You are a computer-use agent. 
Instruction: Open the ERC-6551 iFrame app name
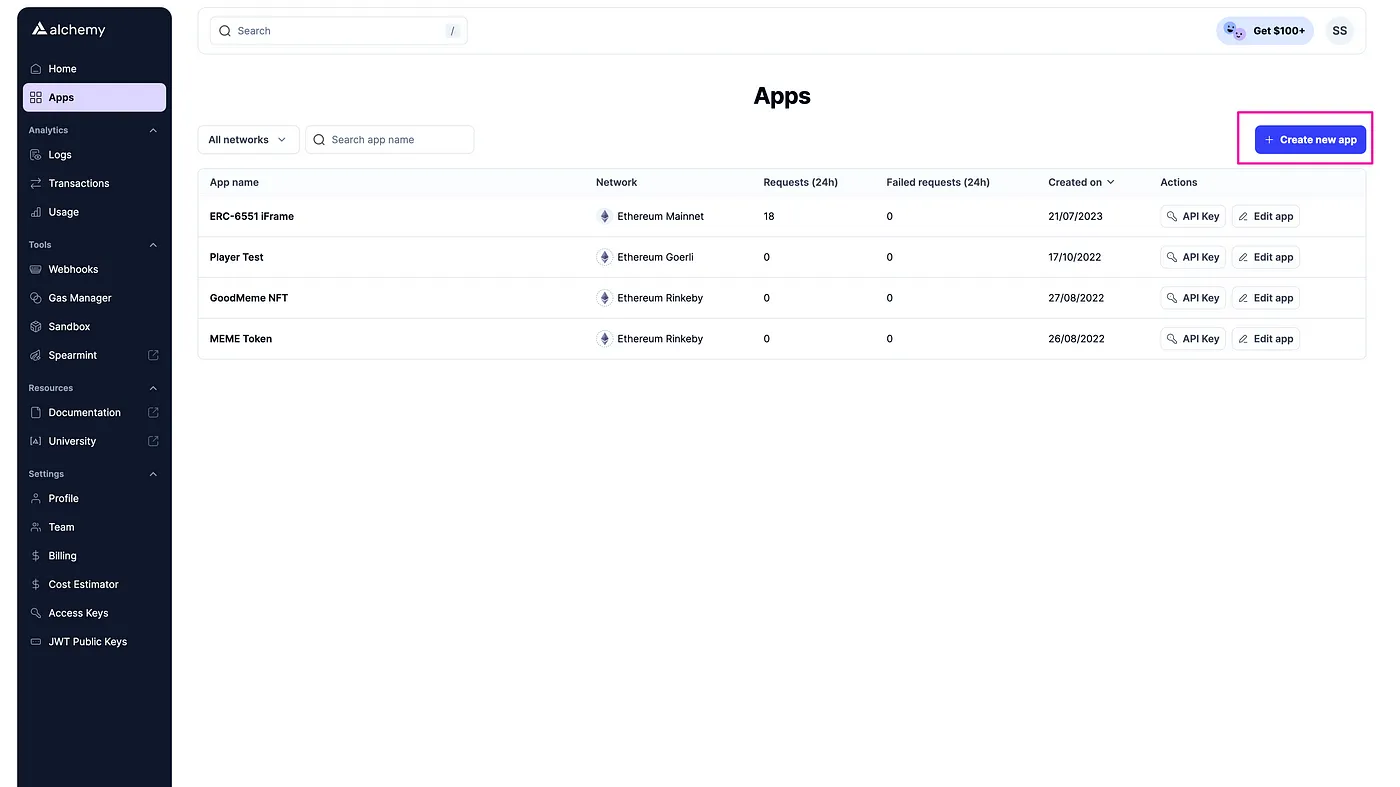252,216
